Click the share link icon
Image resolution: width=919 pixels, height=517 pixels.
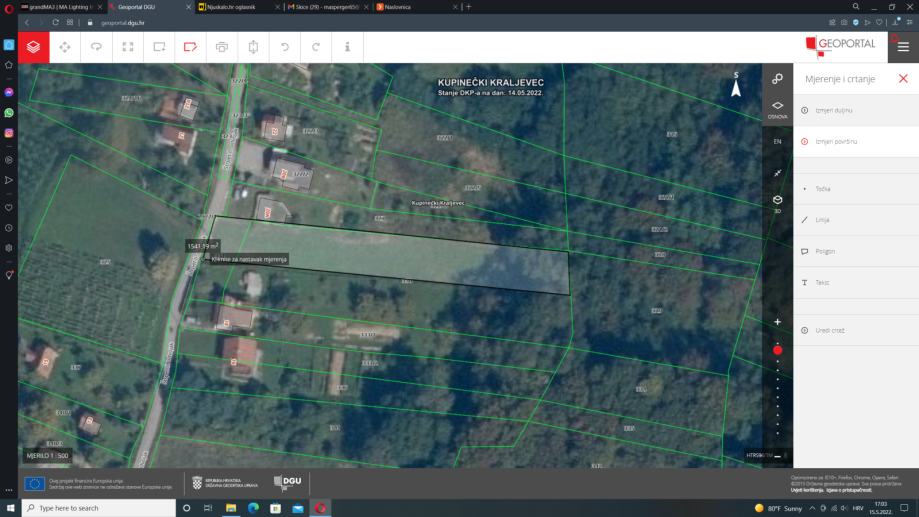click(777, 79)
